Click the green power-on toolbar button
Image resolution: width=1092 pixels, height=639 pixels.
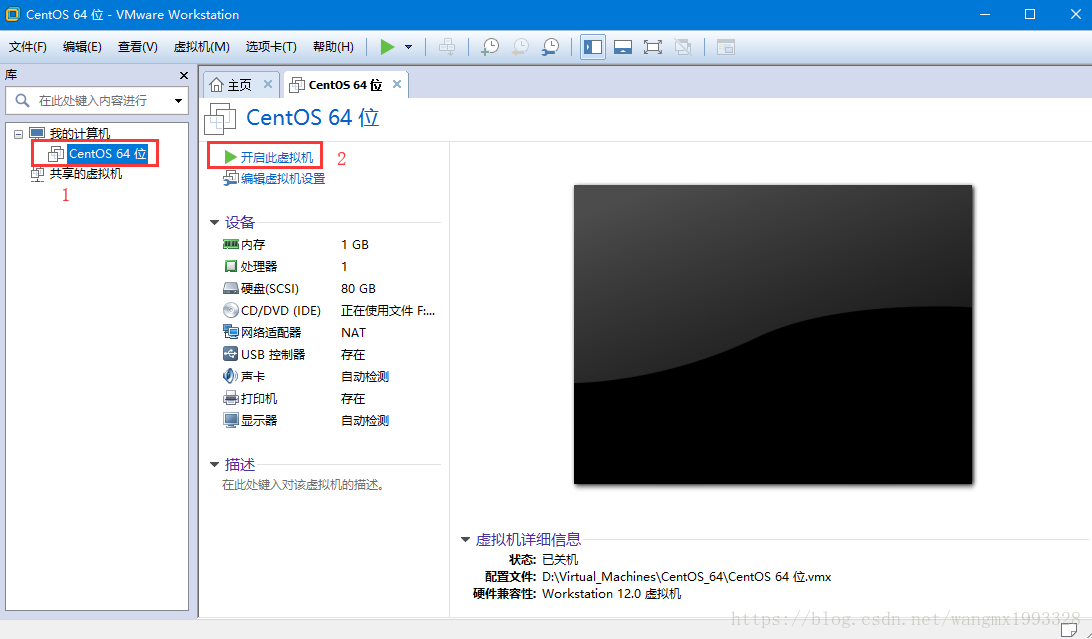click(x=387, y=47)
